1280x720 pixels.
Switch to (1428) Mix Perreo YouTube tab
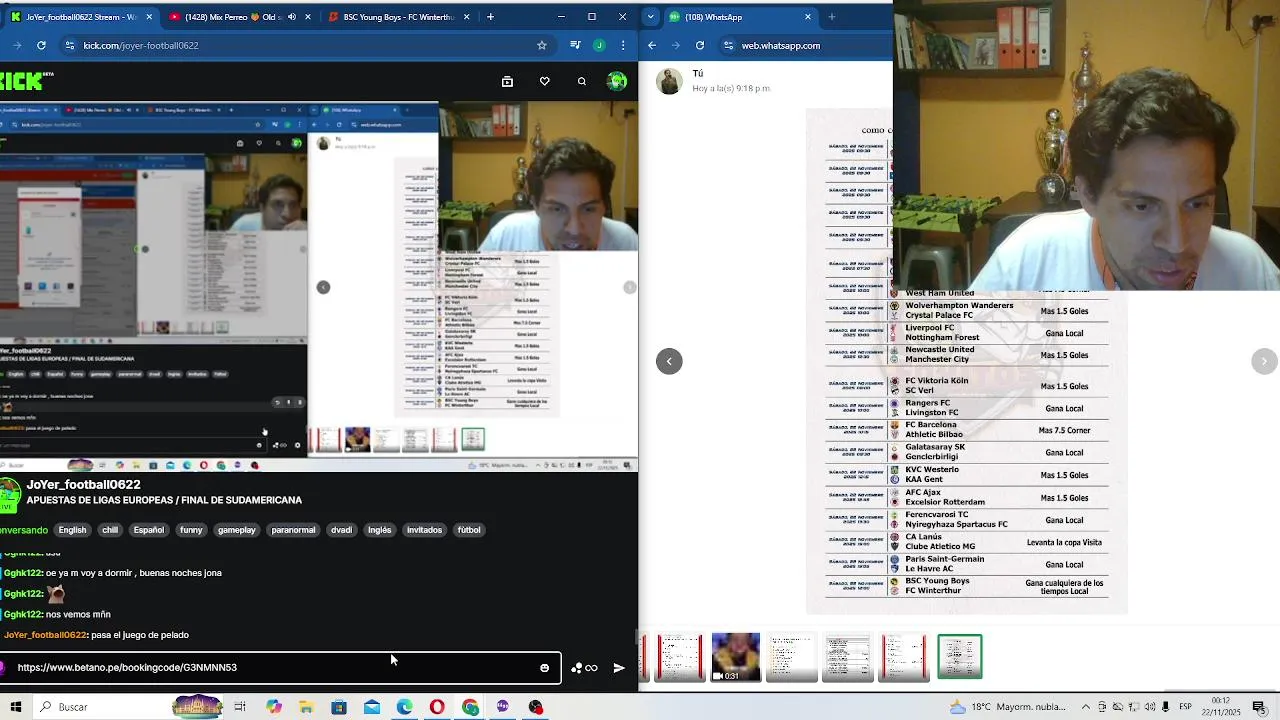[x=239, y=17]
